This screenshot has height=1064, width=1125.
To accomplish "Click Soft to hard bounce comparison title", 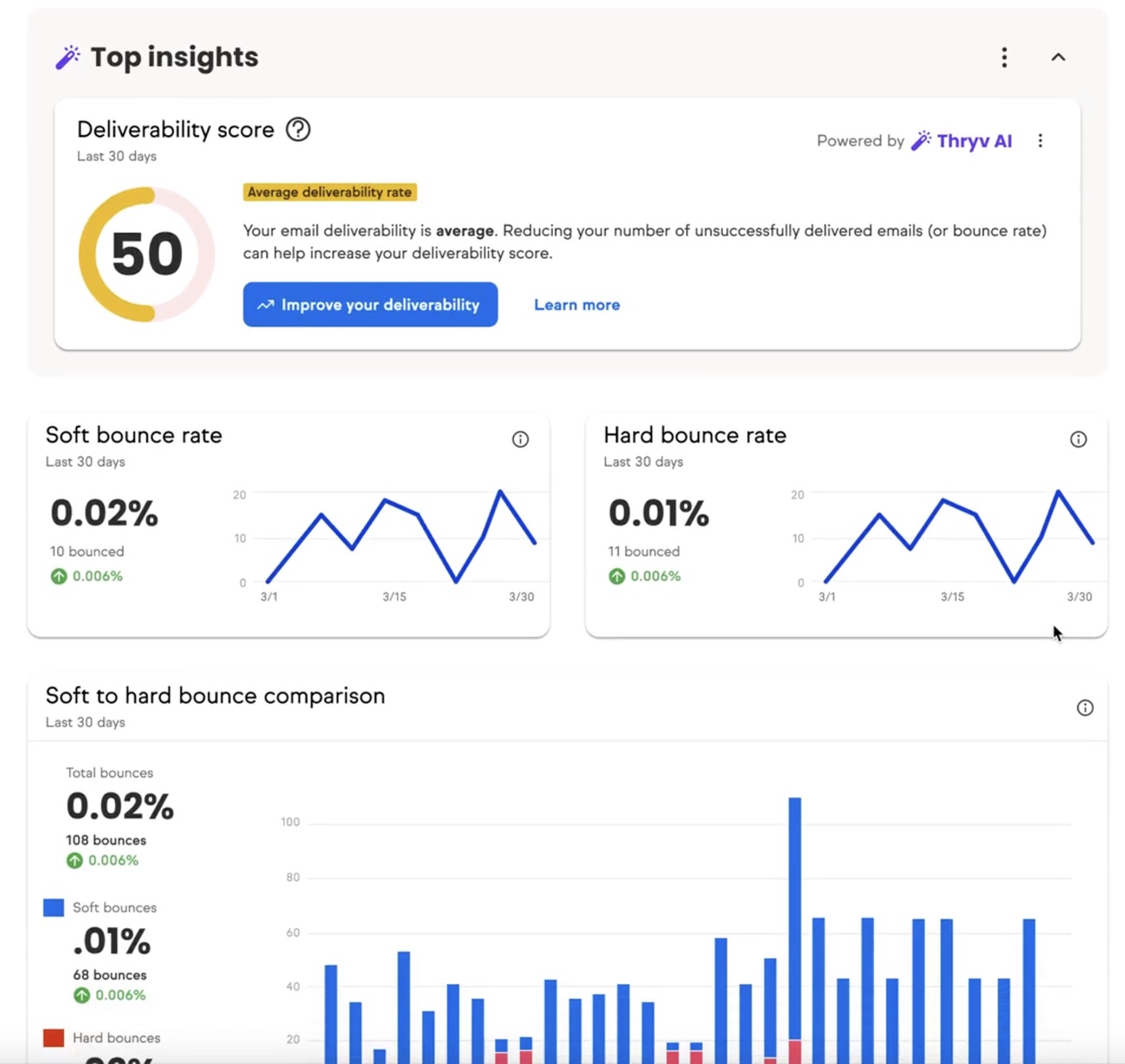I will pyautogui.click(x=215, y=696).
